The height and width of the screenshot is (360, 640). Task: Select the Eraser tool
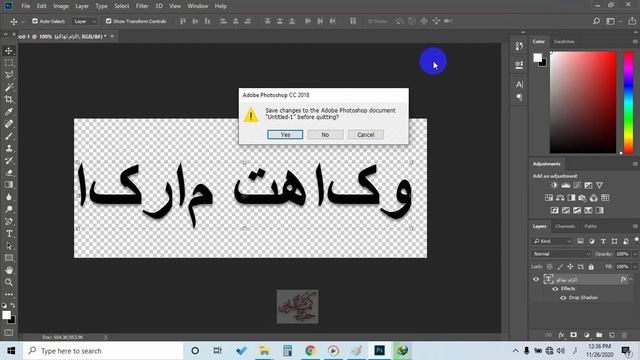[x=9, y=173]
